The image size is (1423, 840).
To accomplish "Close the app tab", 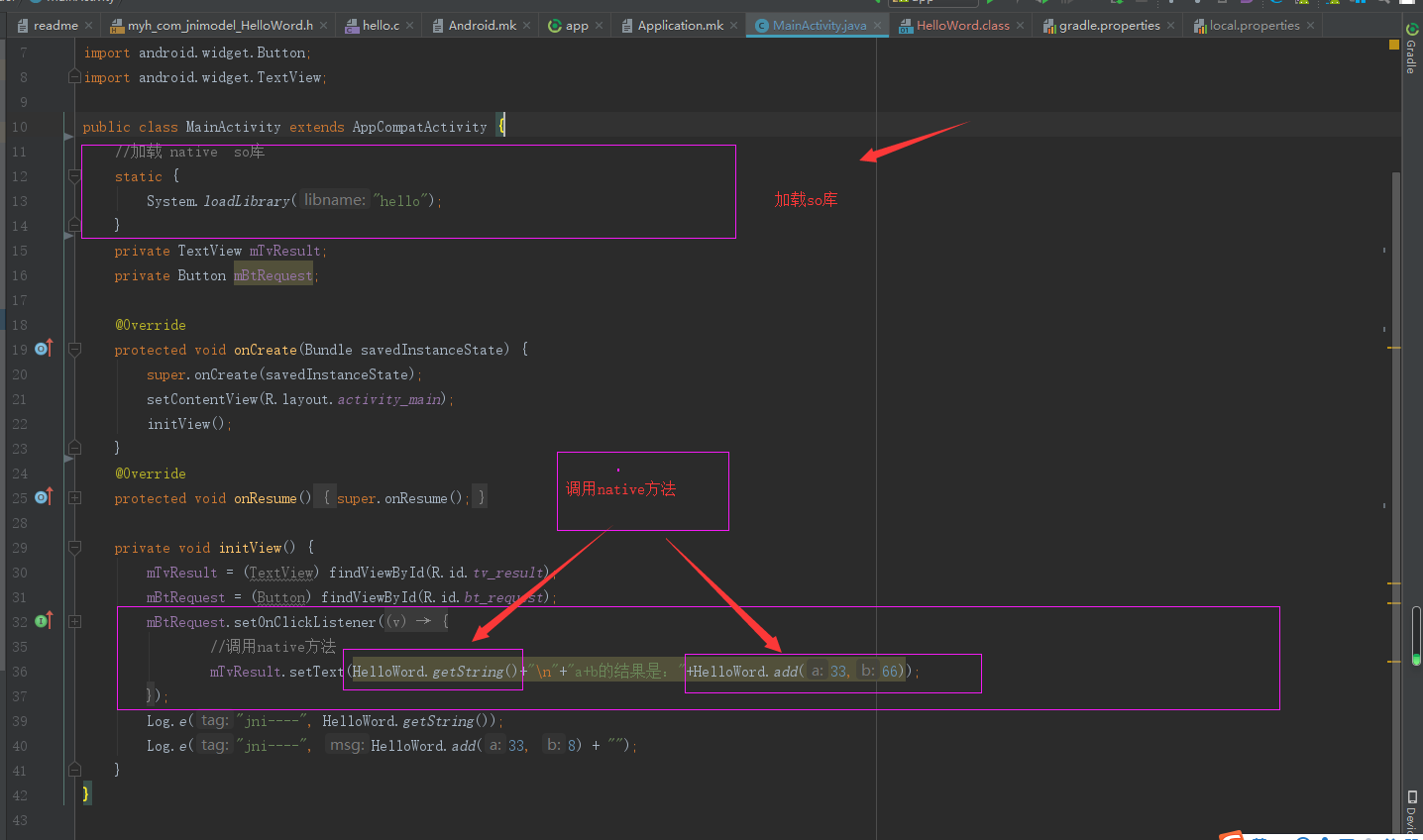I will 599,26.
